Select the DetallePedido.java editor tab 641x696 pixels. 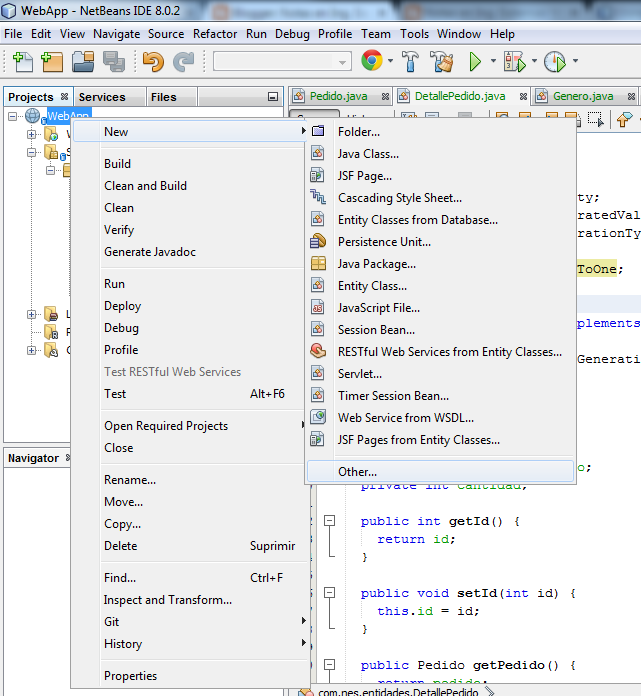(x=460, y=96)
